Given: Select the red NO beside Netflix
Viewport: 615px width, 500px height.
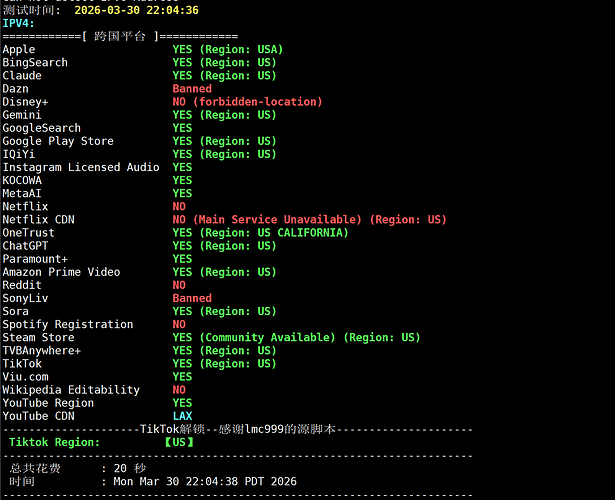Looking at the screenshot, I should click(x=179, y=206).
